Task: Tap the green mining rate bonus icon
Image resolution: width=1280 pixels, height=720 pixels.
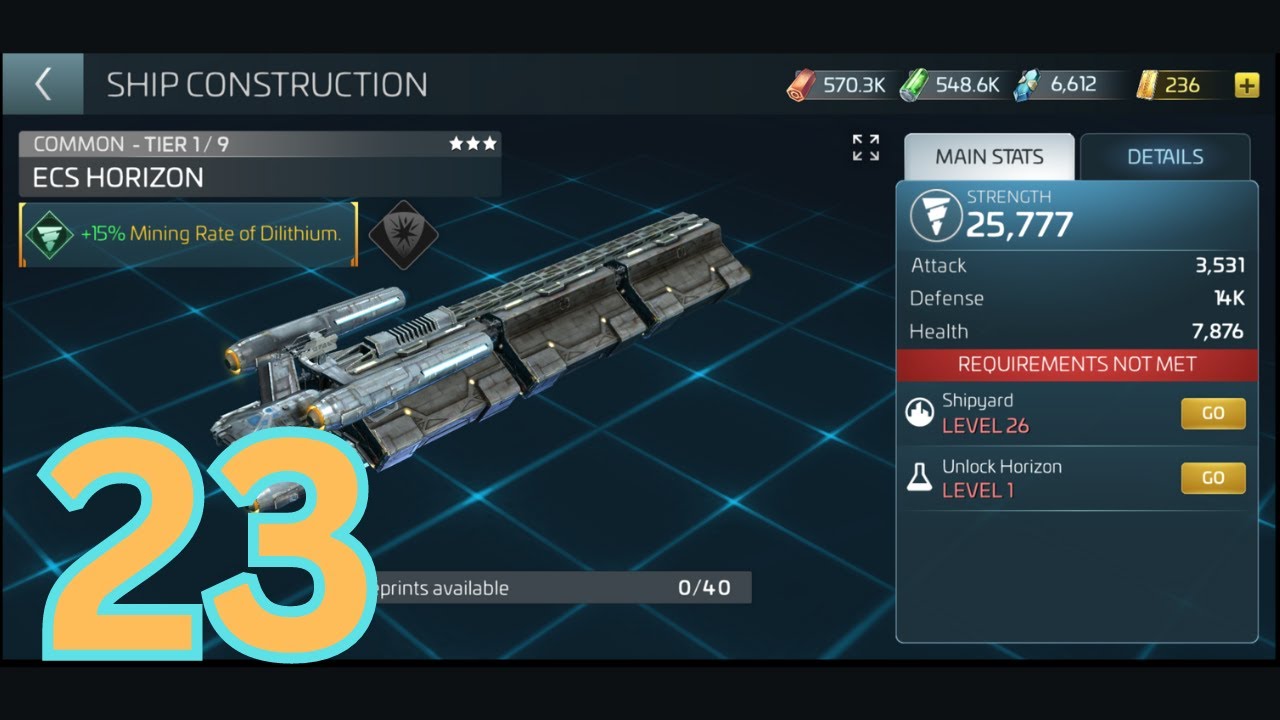Action: click(x=50, y=235)
